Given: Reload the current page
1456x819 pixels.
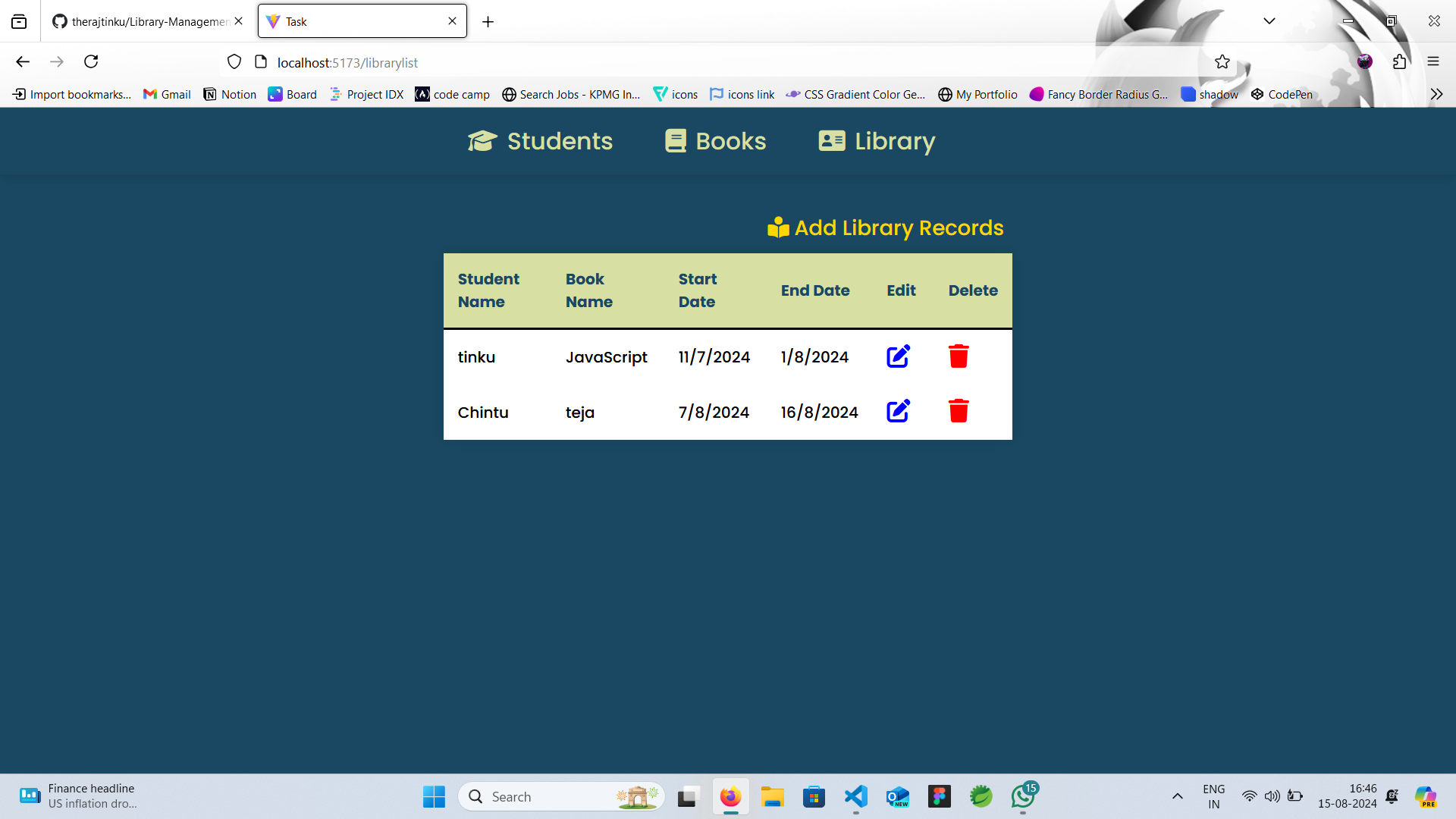Looking at the screenshot, I should point(91,62).
